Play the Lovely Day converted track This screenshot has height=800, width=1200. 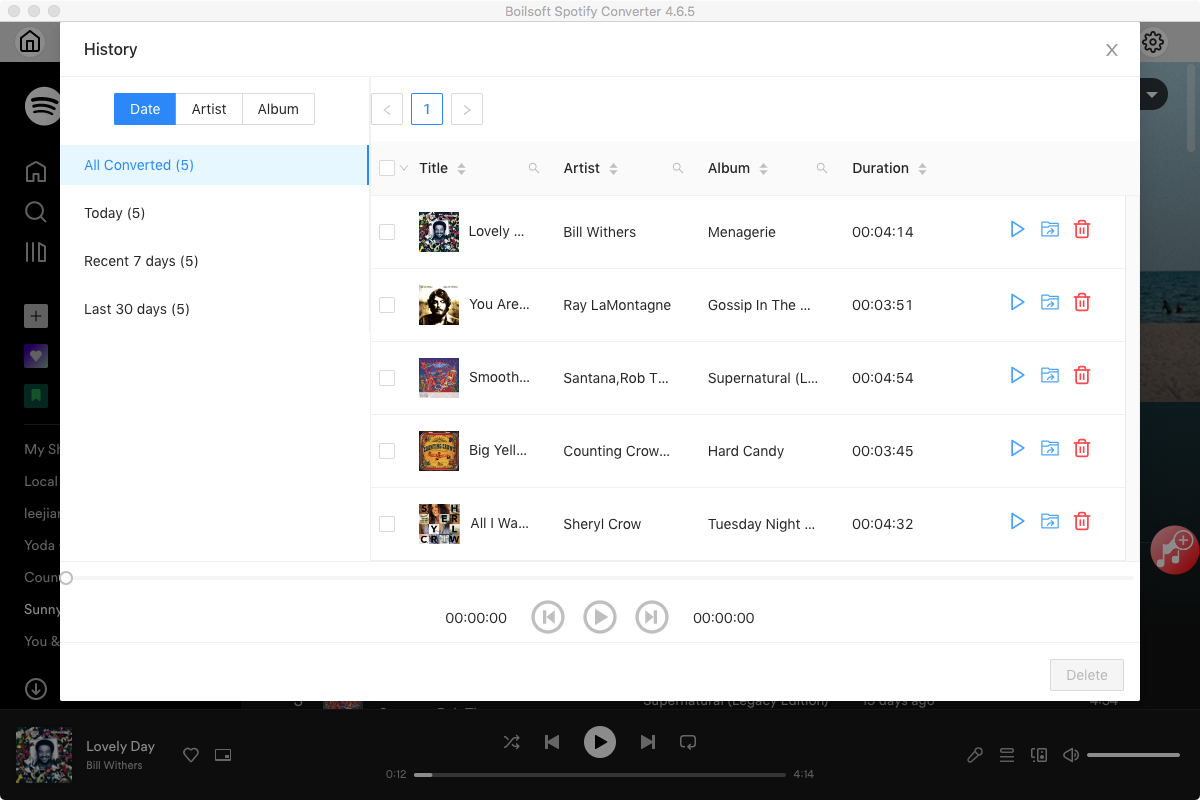pyautogui.click(x=1017, y=229)
